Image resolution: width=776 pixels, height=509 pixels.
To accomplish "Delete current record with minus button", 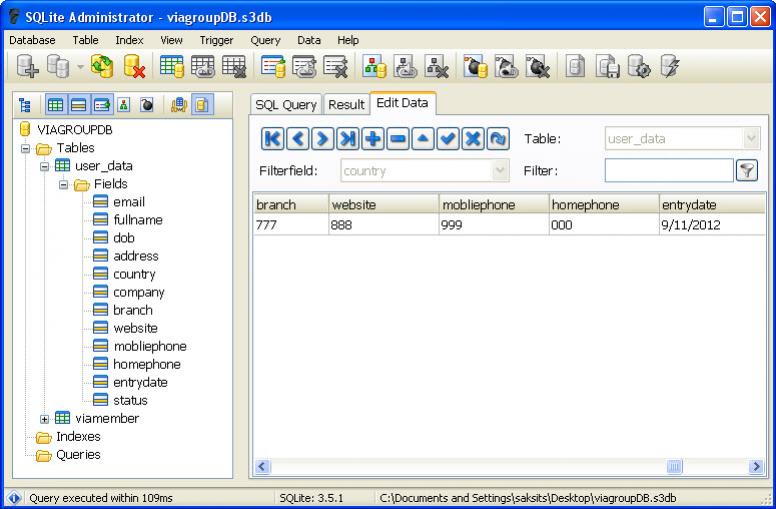I will [397, 139].
